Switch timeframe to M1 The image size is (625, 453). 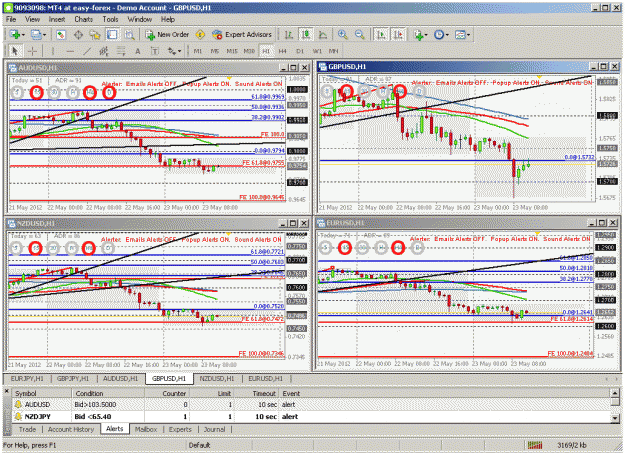(x=198, y=51)
